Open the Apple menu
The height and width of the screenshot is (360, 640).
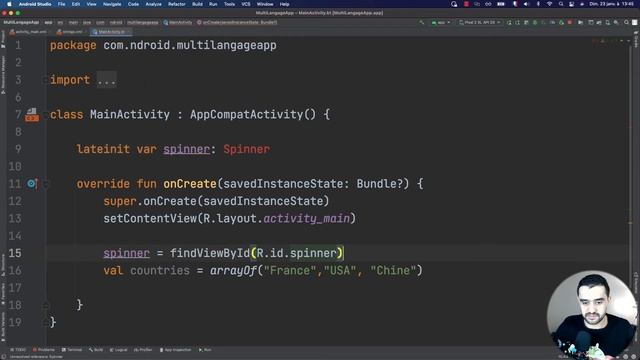tap(9, 4)
